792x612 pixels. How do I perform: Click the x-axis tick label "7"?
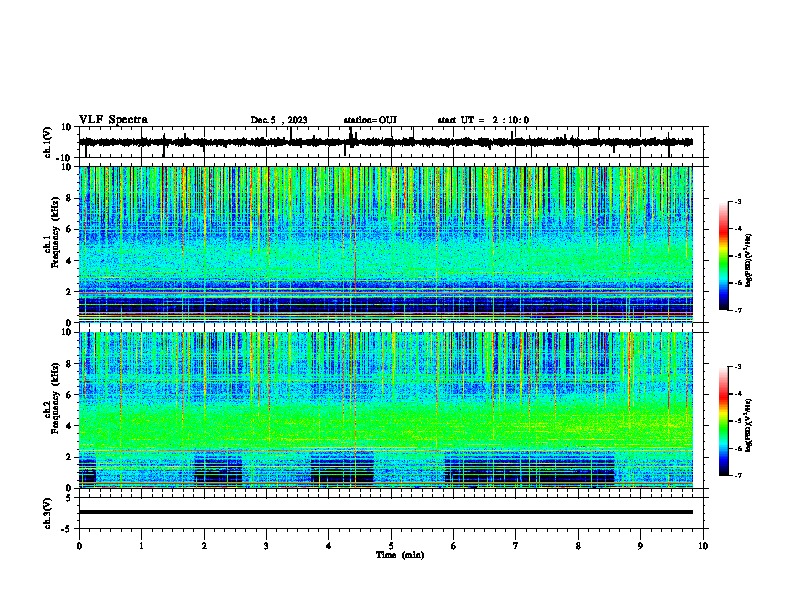click(516, 546)
